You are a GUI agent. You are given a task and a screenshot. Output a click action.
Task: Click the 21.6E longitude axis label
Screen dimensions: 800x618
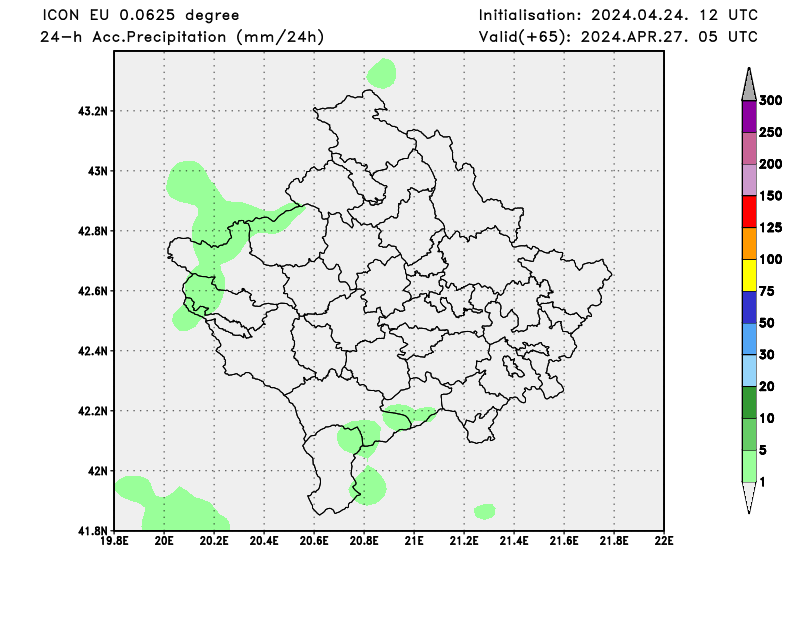pyautogui.click(x=564, y=541)
